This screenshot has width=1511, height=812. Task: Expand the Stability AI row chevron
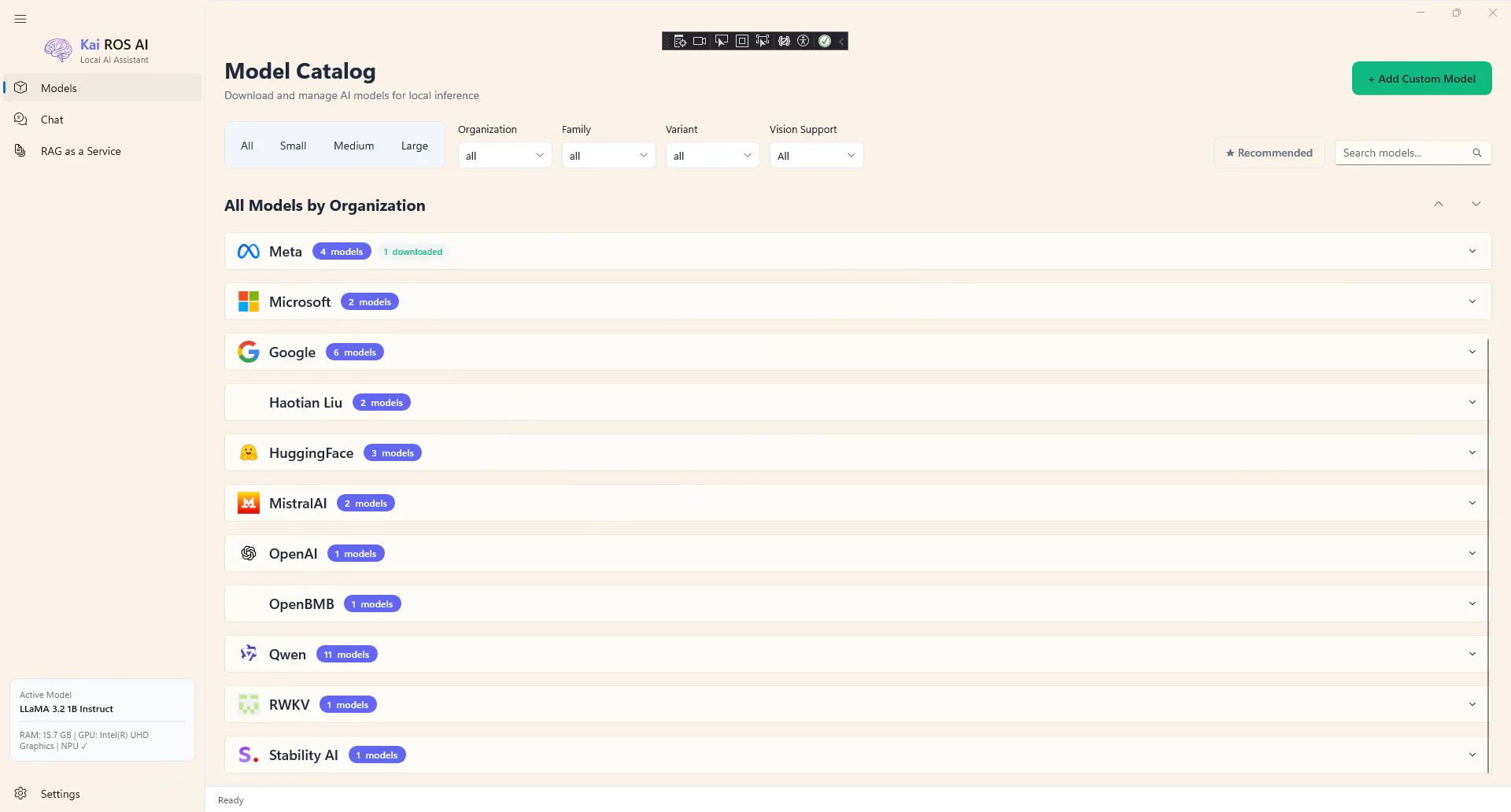click(x=1472, y=755)
